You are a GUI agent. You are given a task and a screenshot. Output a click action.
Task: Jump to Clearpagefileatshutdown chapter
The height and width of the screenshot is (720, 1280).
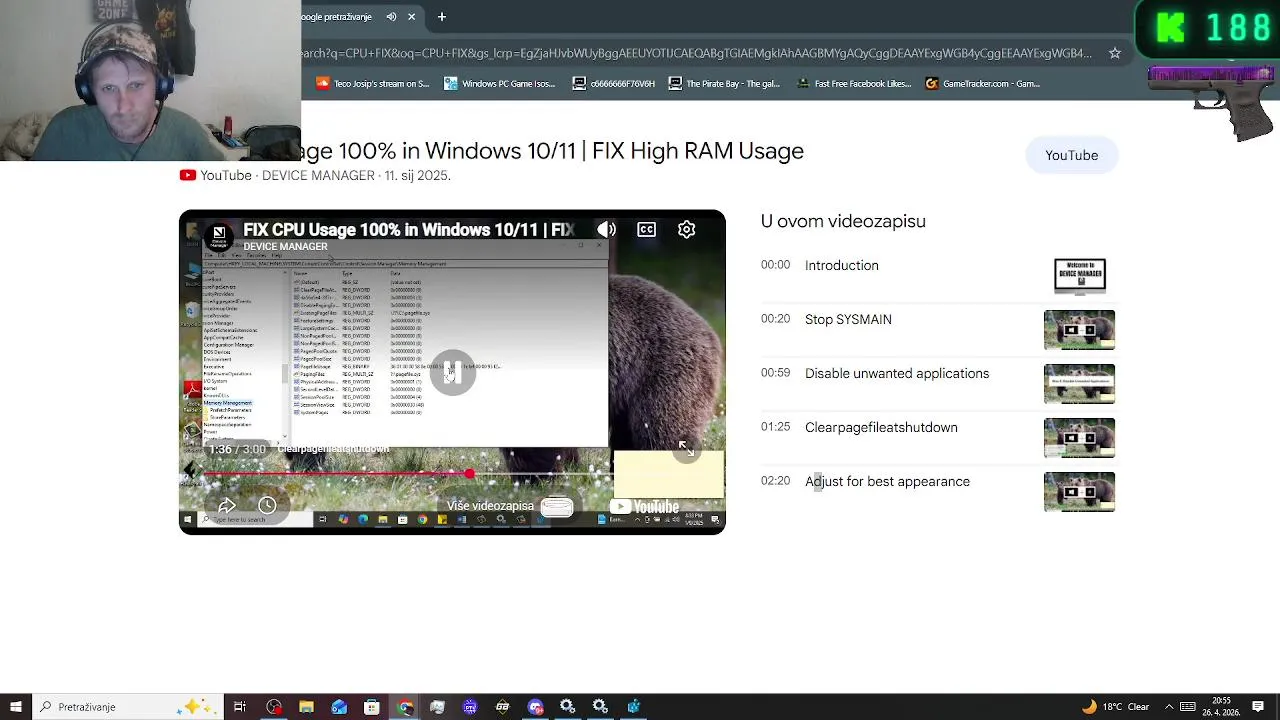881,428
